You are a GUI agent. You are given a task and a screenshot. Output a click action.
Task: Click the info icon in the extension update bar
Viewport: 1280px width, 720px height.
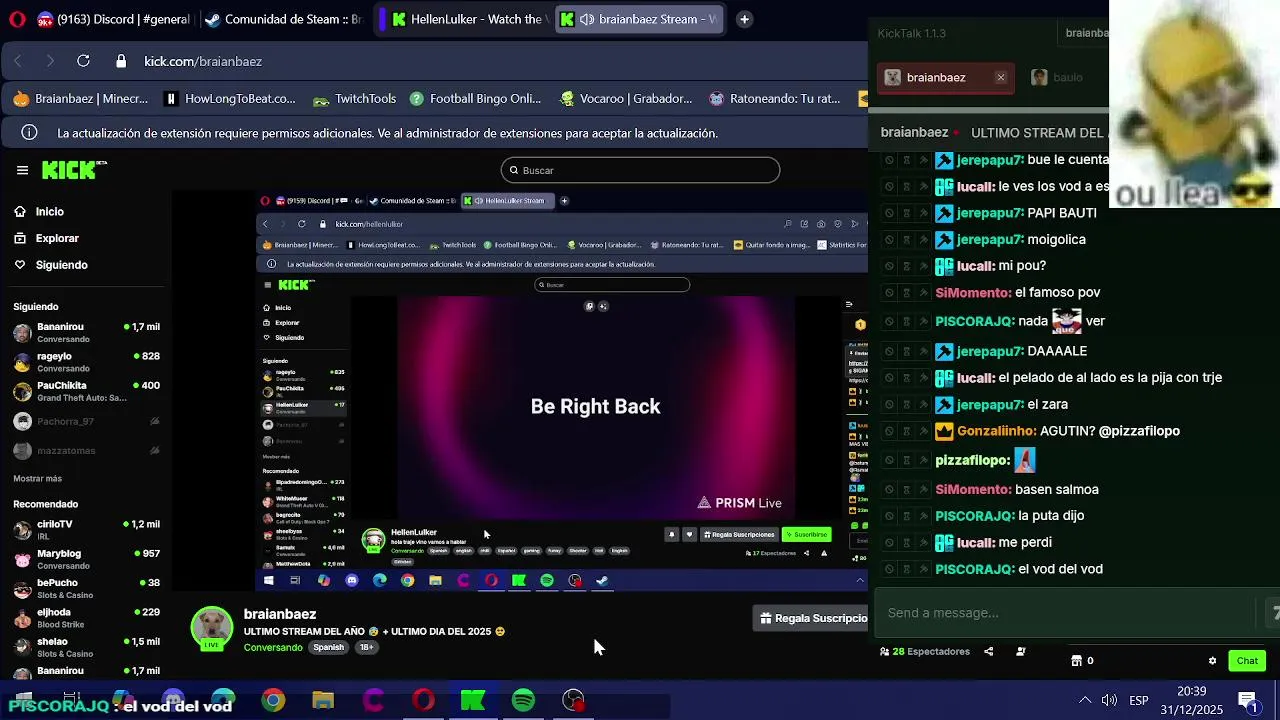tap(30, 133)
